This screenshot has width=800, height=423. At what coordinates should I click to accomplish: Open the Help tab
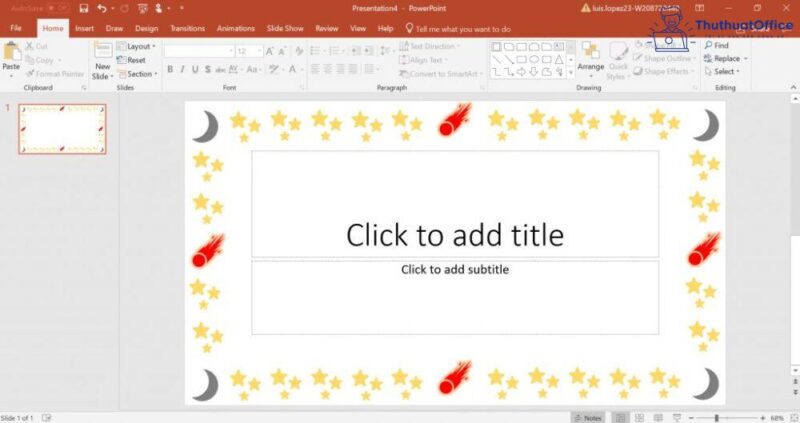[385, 29]
